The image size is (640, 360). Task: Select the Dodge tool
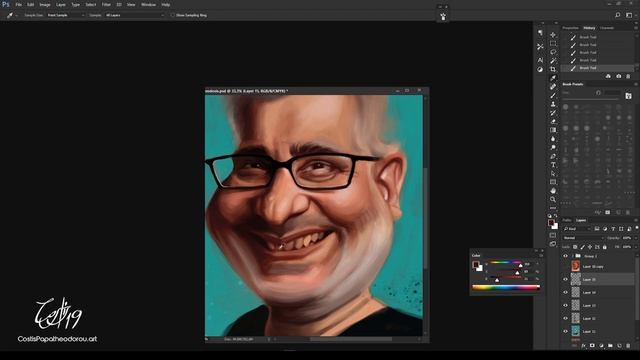(x=553, y=147)
